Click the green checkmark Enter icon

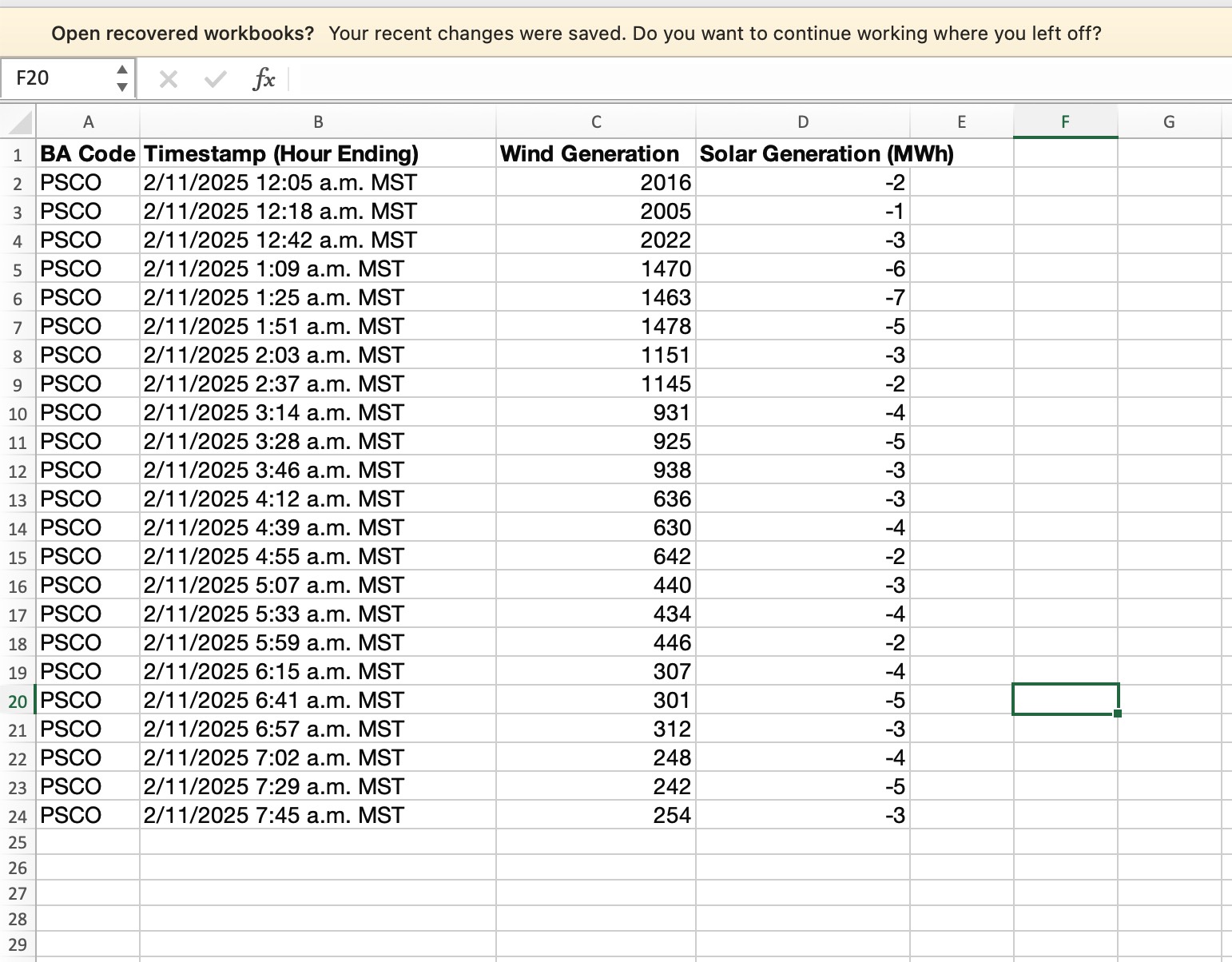tap(214, 78)
